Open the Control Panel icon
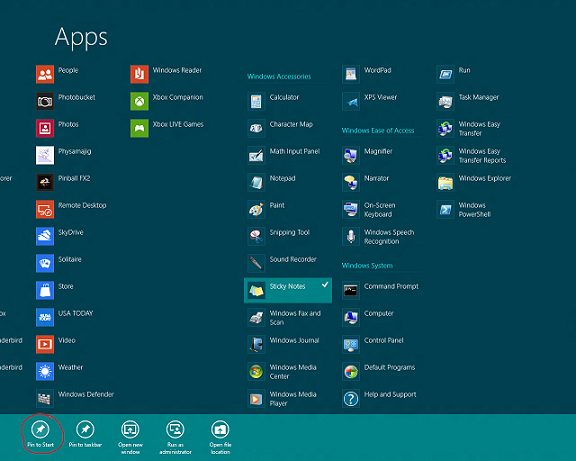576x461 pixels. 351,344
